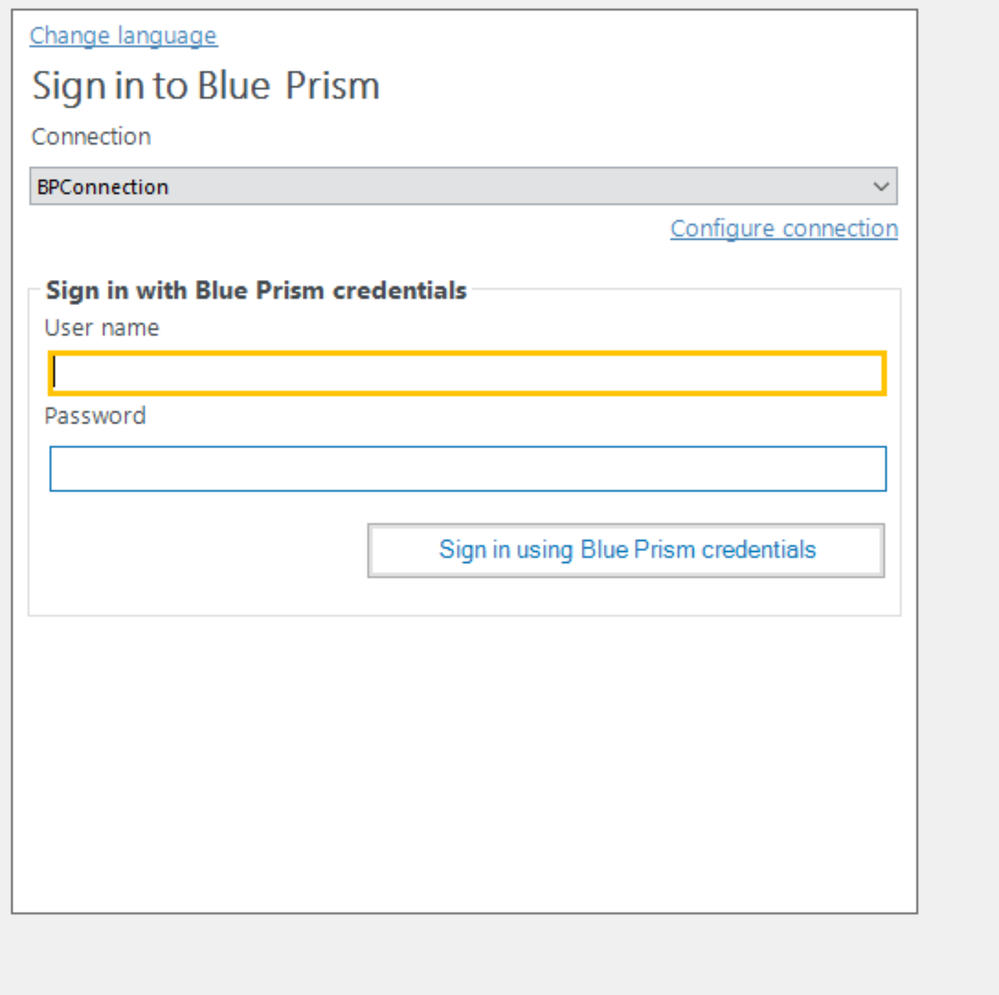Open the Connection combo box
The image size is (999, 995).
tap(463, 187)
